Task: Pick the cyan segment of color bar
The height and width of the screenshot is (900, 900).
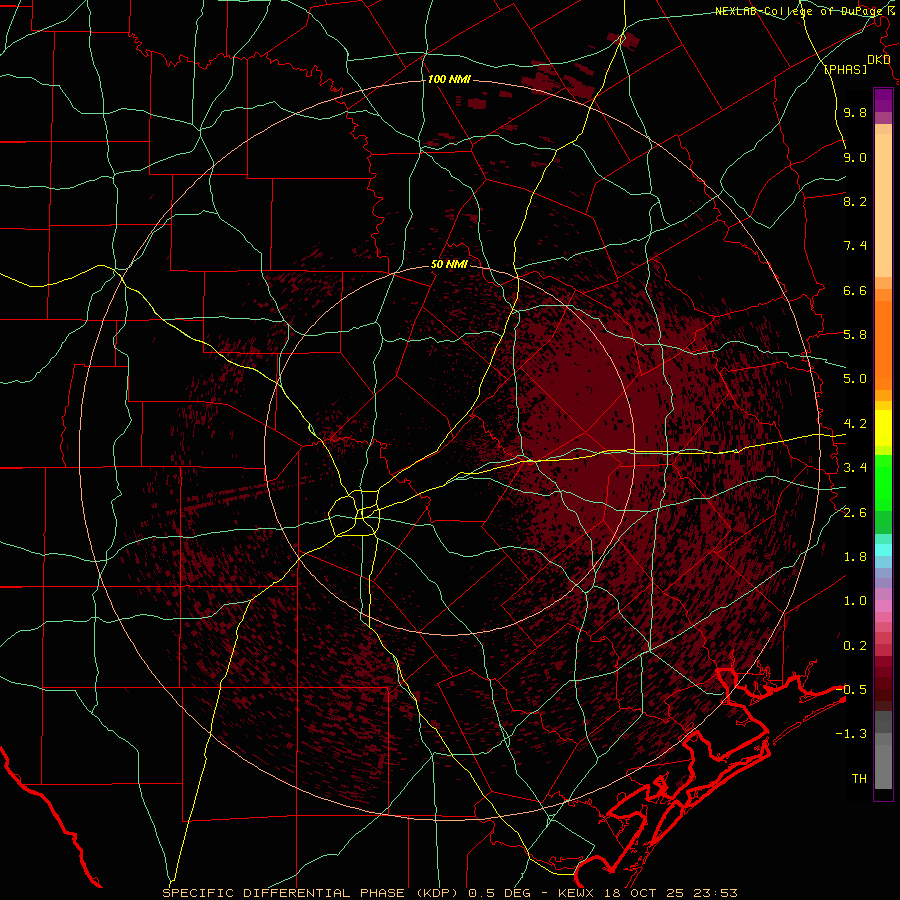Action: coord(883,550)
